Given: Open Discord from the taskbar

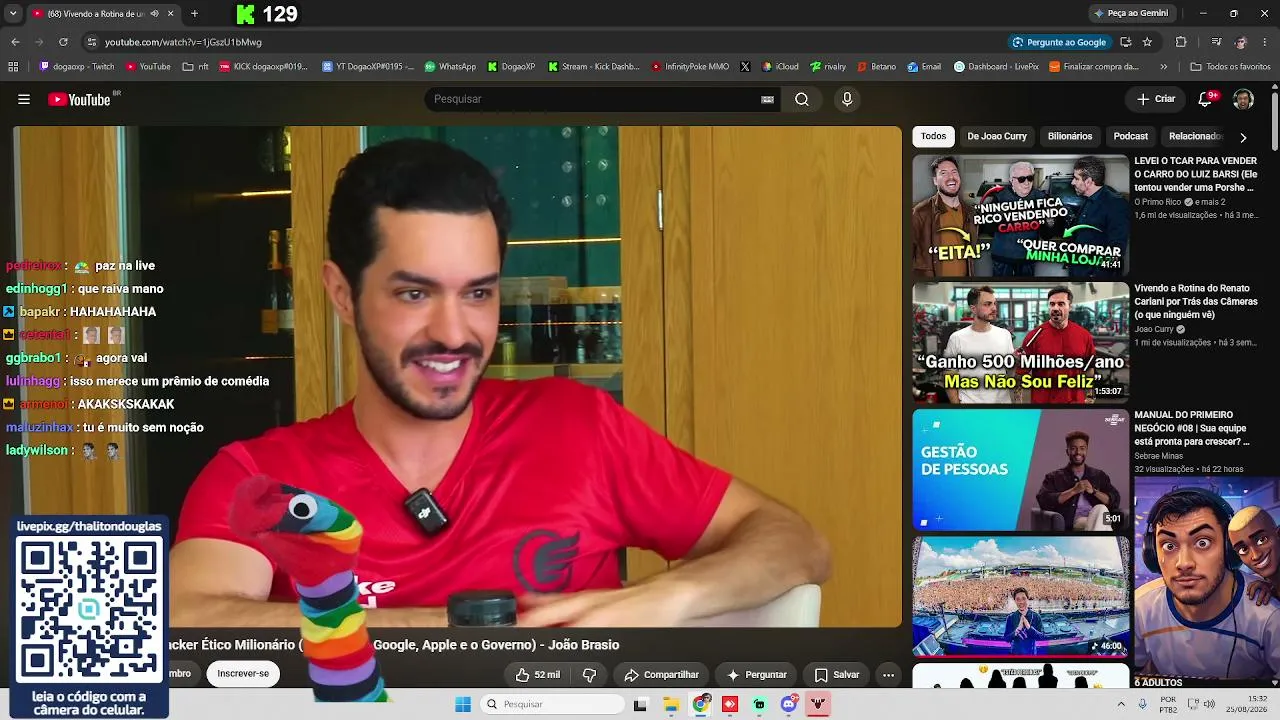Looking at the screenshot, I should coord(789,704).
